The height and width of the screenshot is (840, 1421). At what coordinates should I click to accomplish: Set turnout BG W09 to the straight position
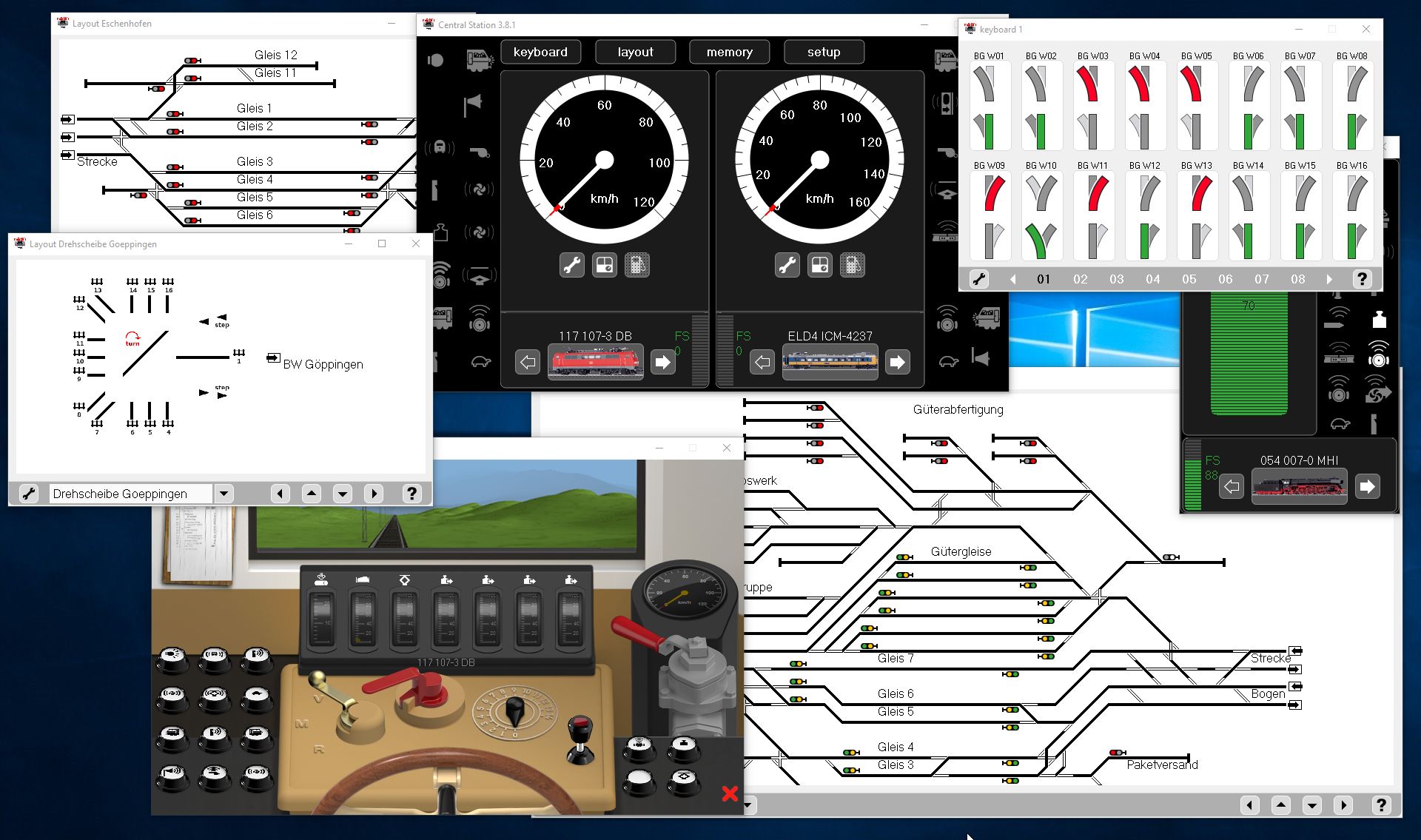[989, 240]
